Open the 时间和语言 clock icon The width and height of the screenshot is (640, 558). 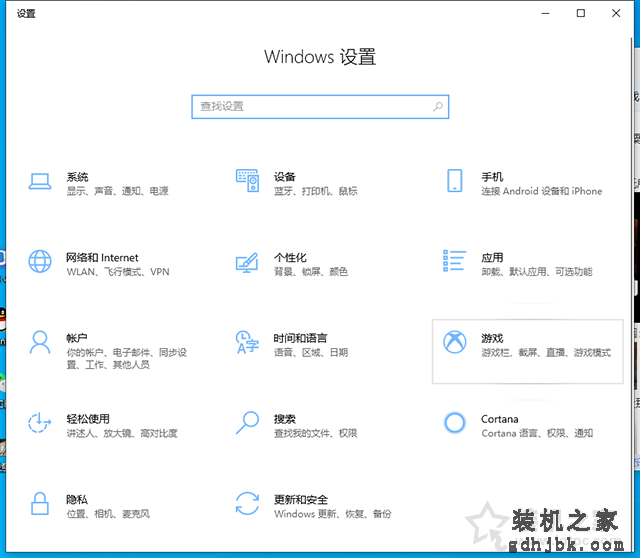click(247, 342)
